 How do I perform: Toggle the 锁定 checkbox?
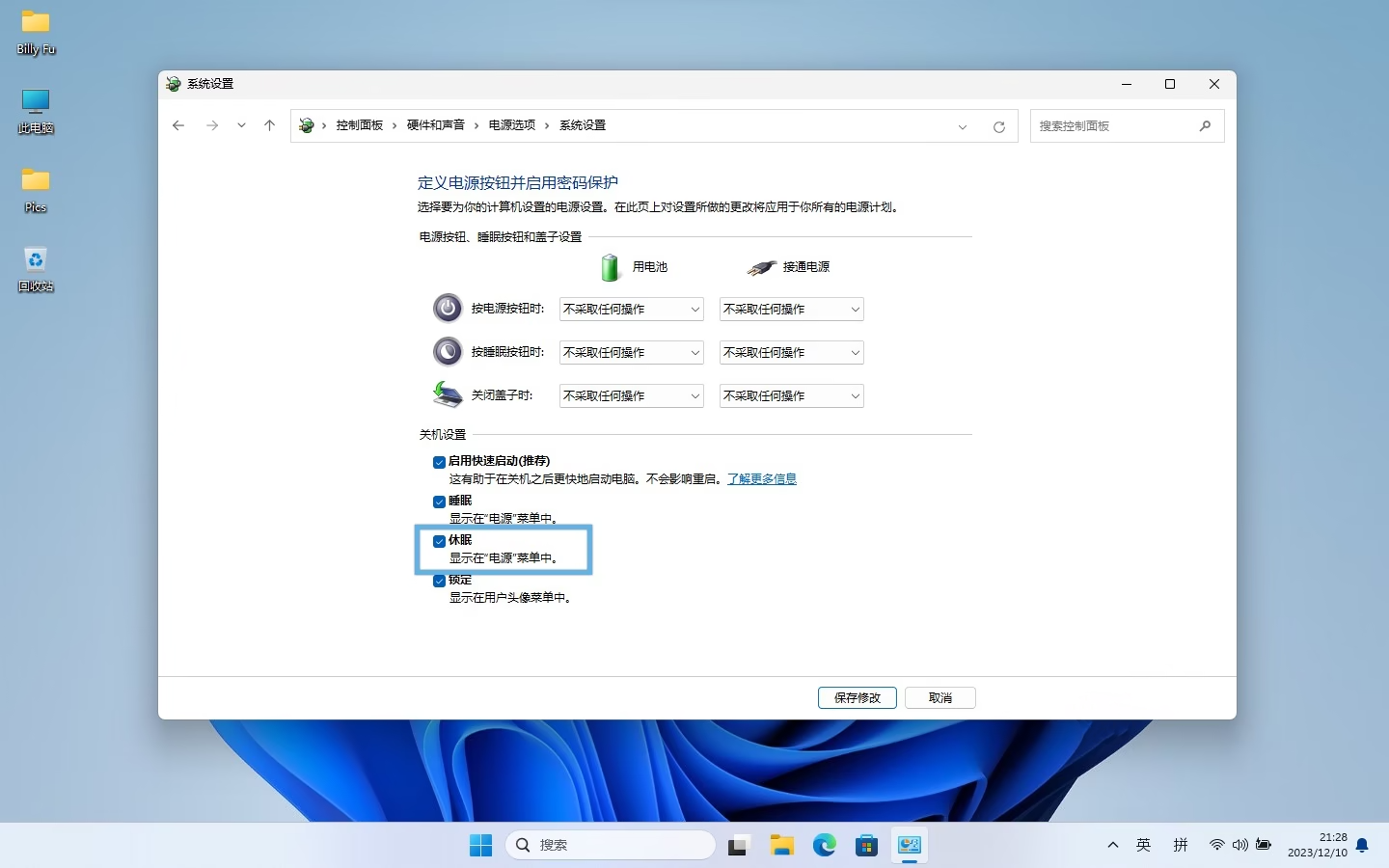(439, 581)
